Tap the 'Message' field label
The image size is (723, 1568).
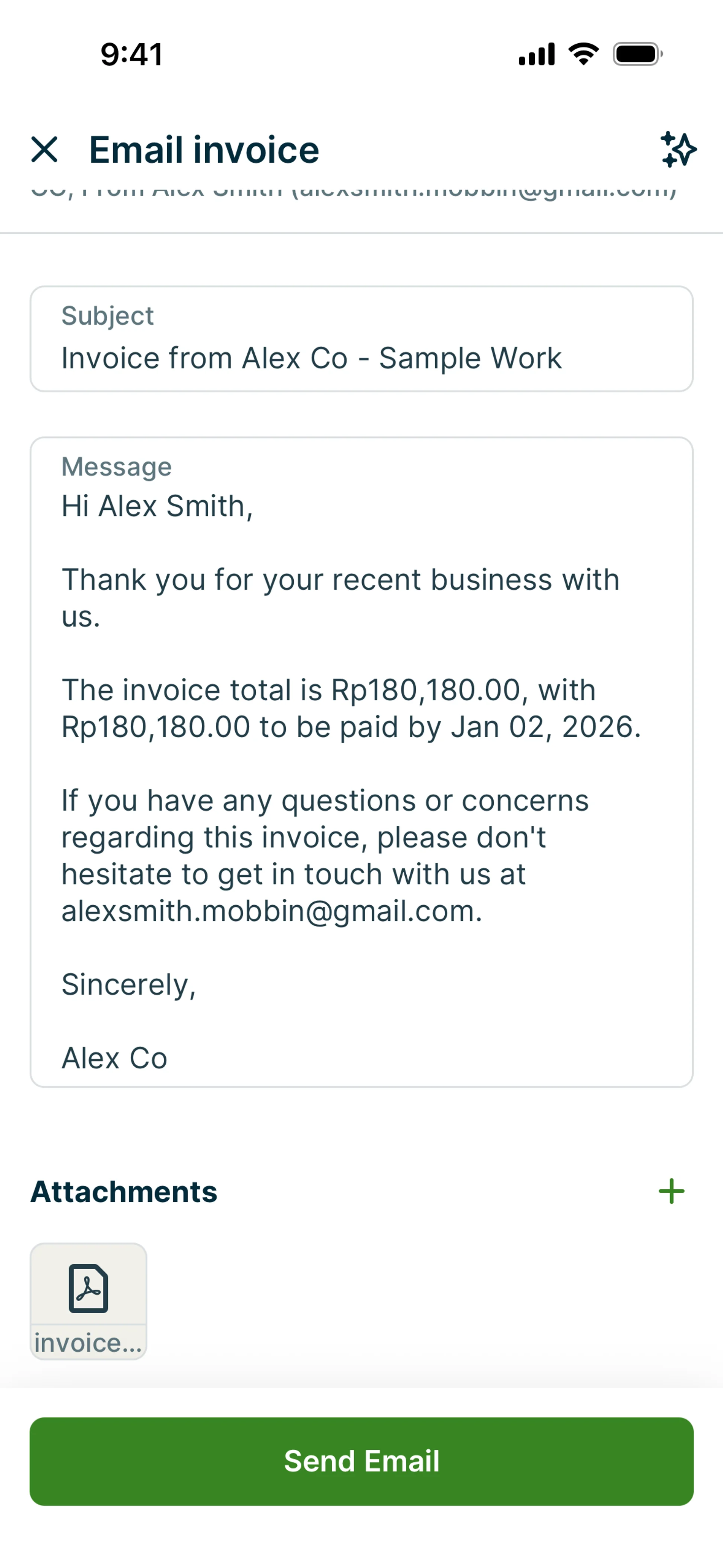117,467
